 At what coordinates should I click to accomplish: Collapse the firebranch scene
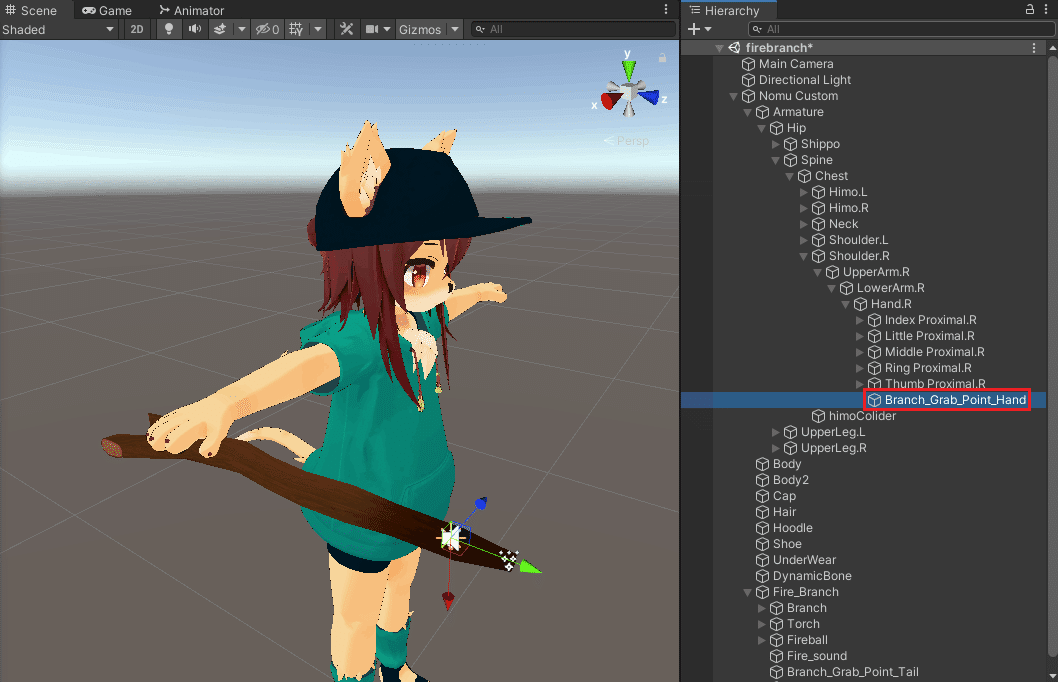(x=719, y=48)
